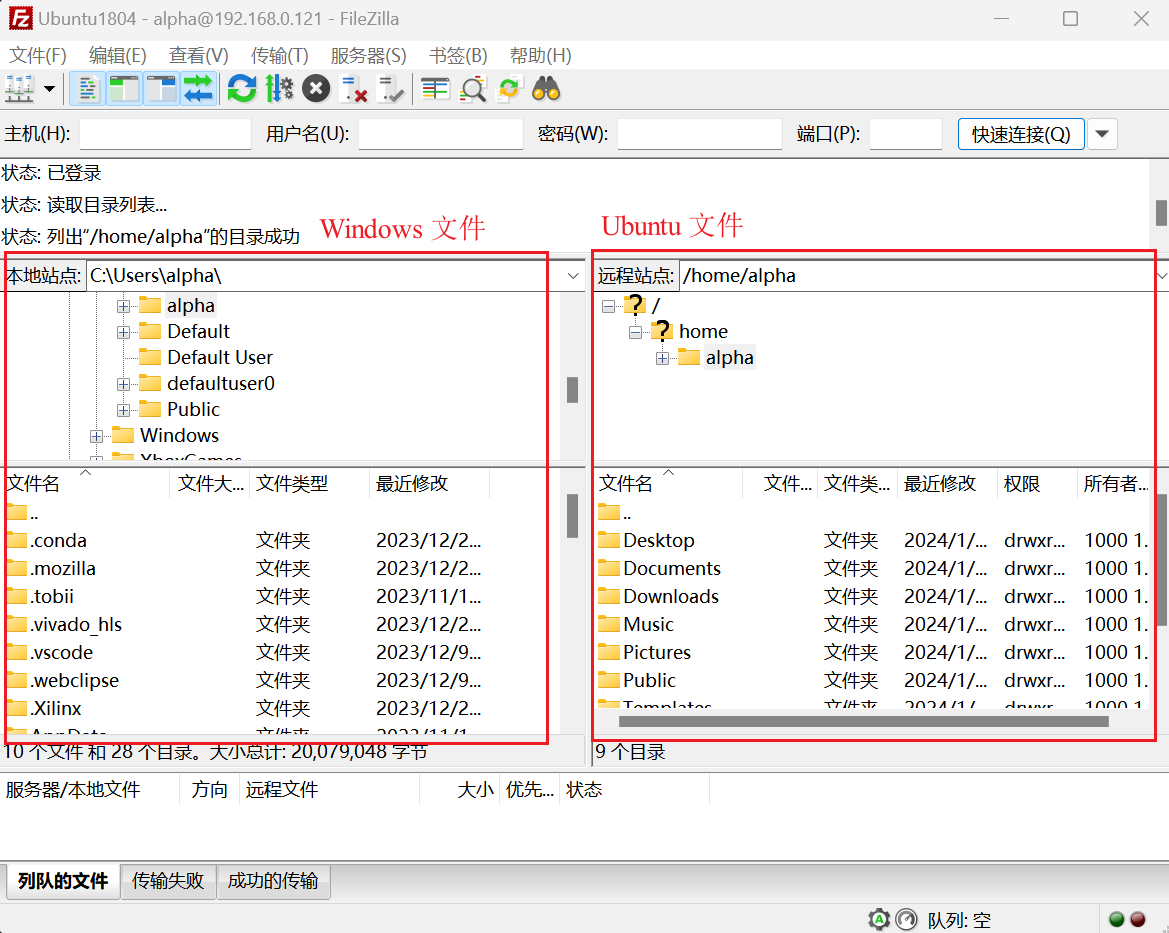Toggle directory comparison icon
1169x933 pixels.
473,89
